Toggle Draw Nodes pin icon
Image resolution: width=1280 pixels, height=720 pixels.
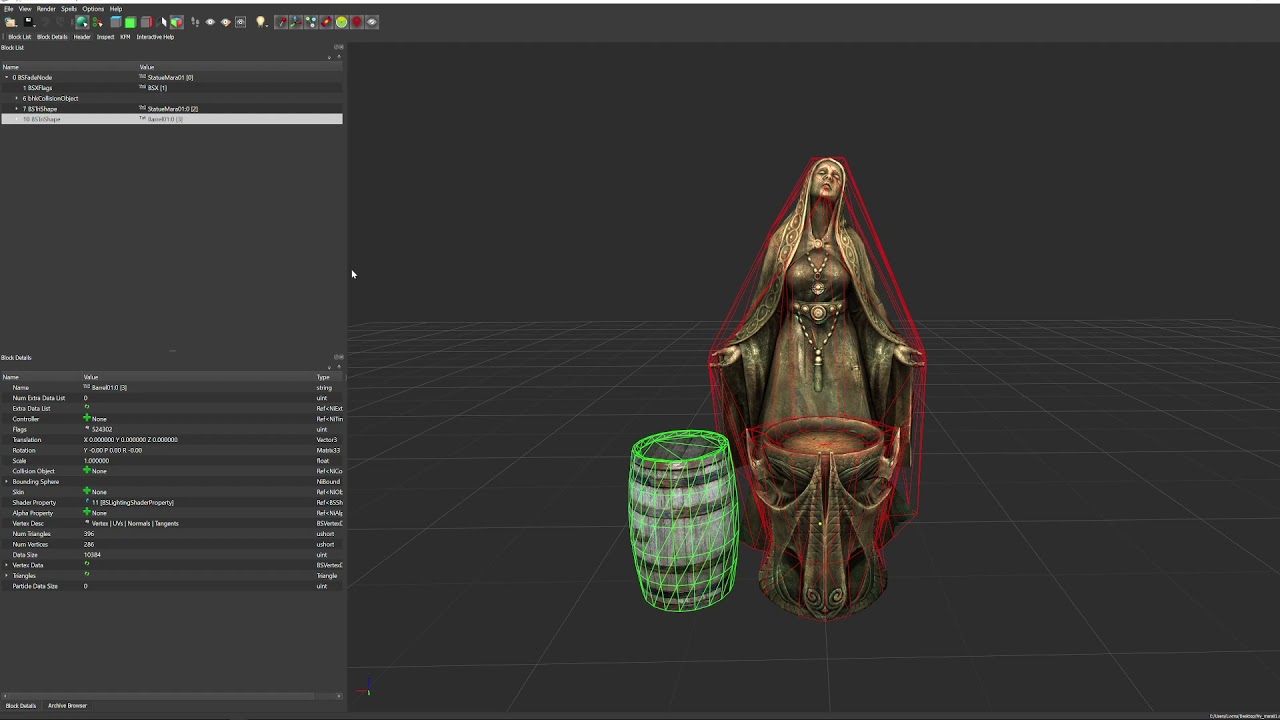[x=282, y=22]
